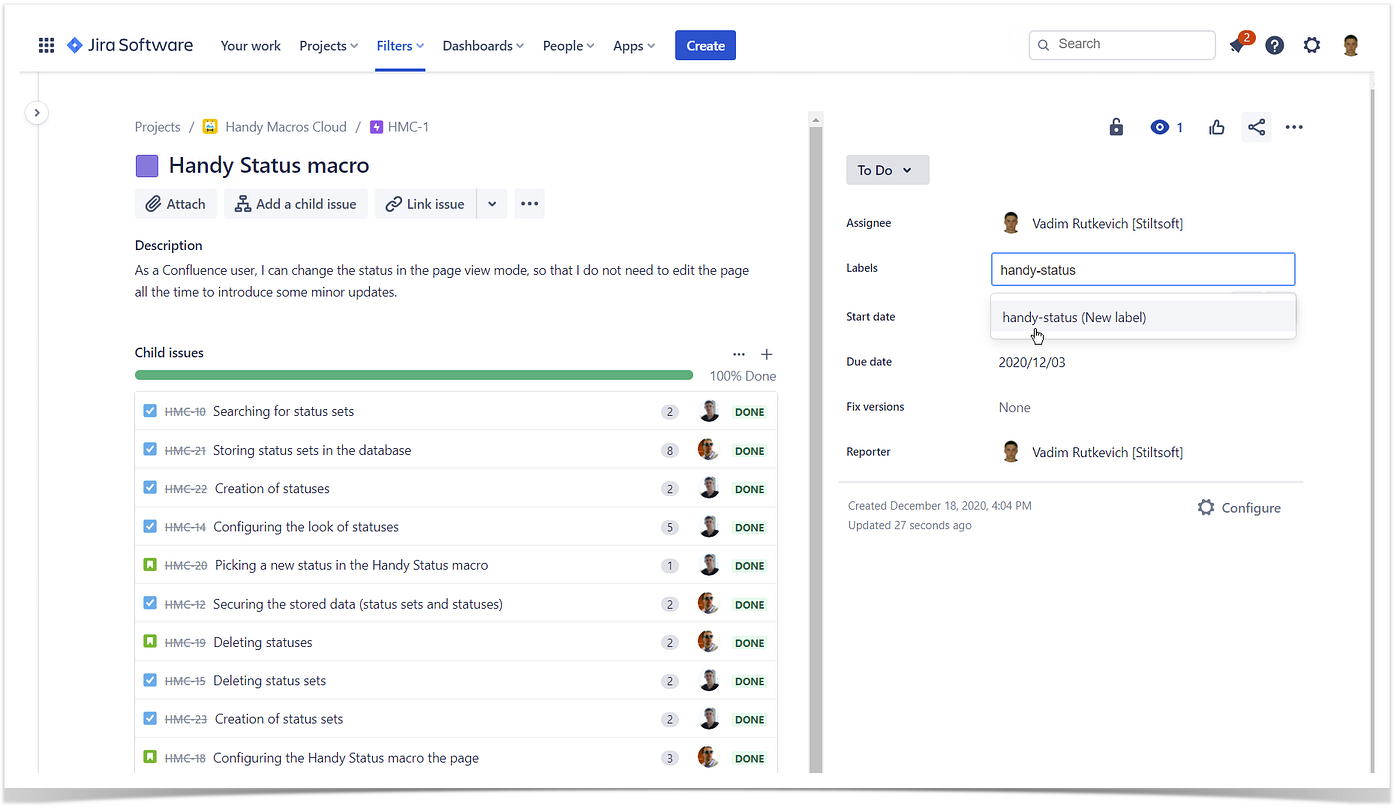The width and height of the screenshot is (1400, 810).
Task: Click Fix versions value None
Action: pyautogui.click(x=1014, y=407)
